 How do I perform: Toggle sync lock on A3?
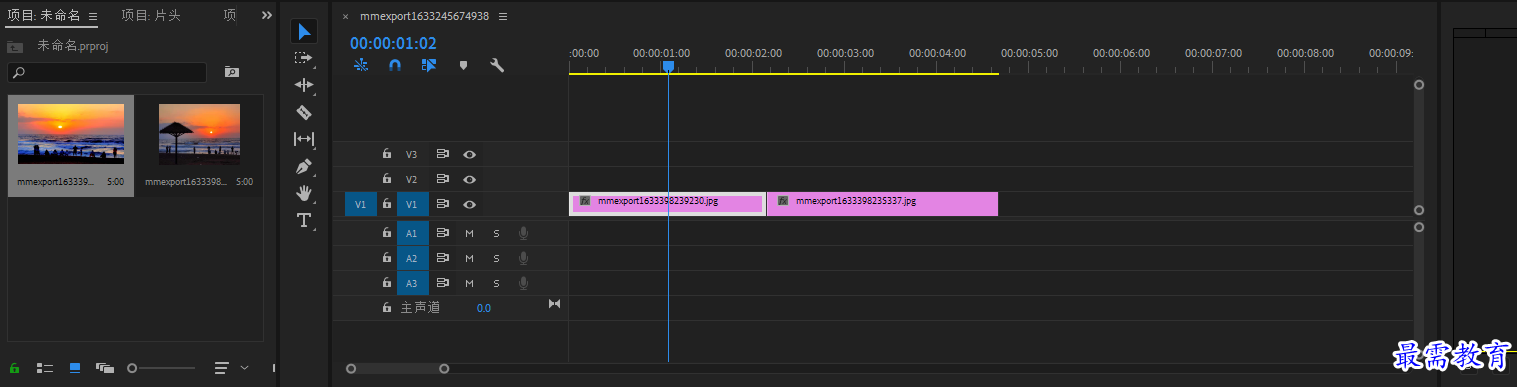pos(442,283)
